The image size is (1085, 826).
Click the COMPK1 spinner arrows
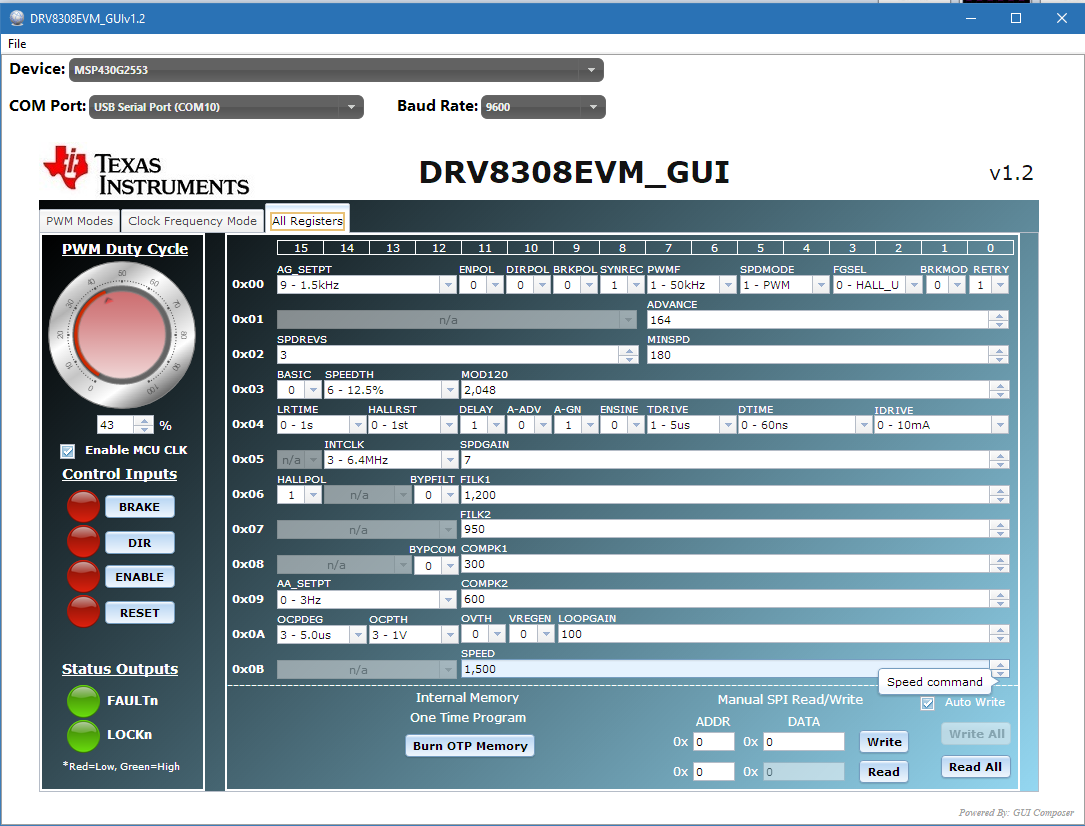999,565
